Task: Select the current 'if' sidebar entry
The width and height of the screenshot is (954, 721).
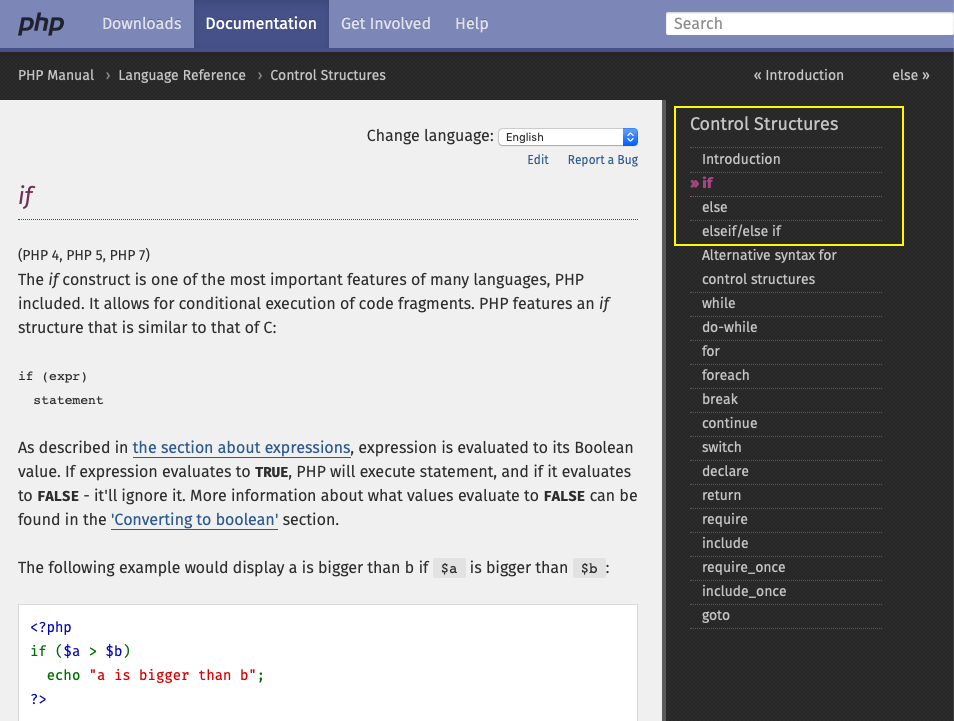Action: point(707,183)
